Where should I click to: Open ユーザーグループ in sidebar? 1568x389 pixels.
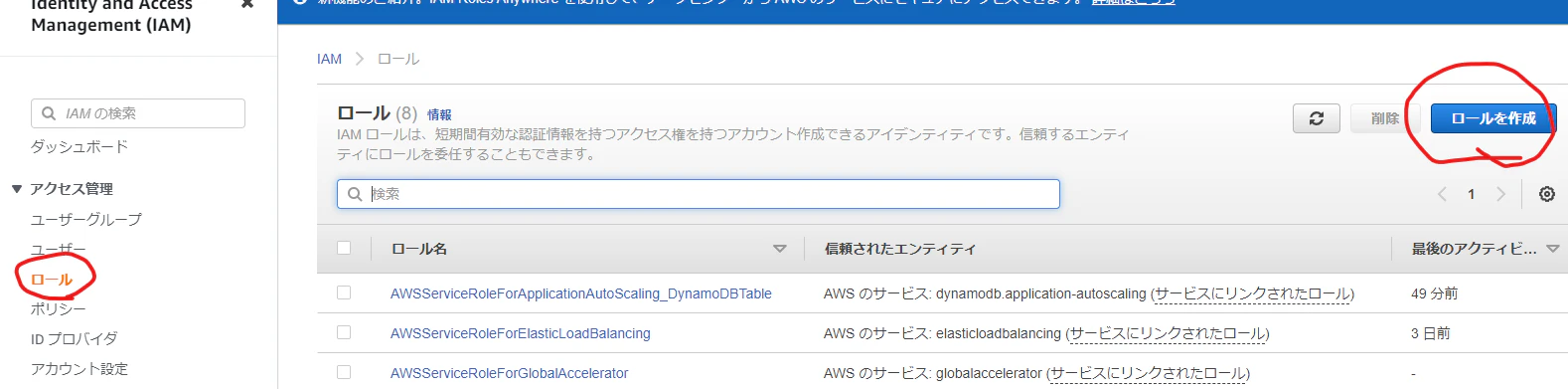(x=86, y=220)
